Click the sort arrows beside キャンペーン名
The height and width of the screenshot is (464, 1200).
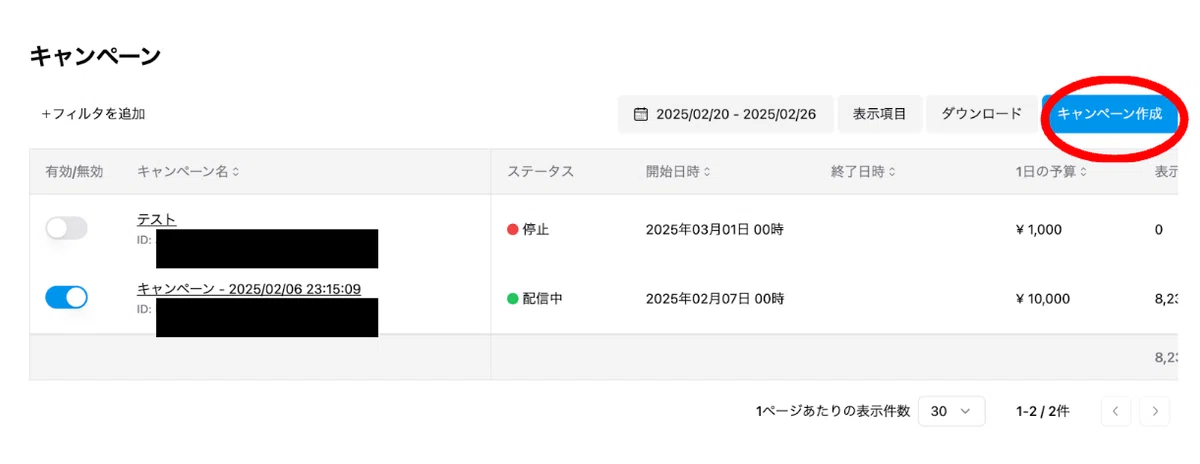click(x=236, y=172)
